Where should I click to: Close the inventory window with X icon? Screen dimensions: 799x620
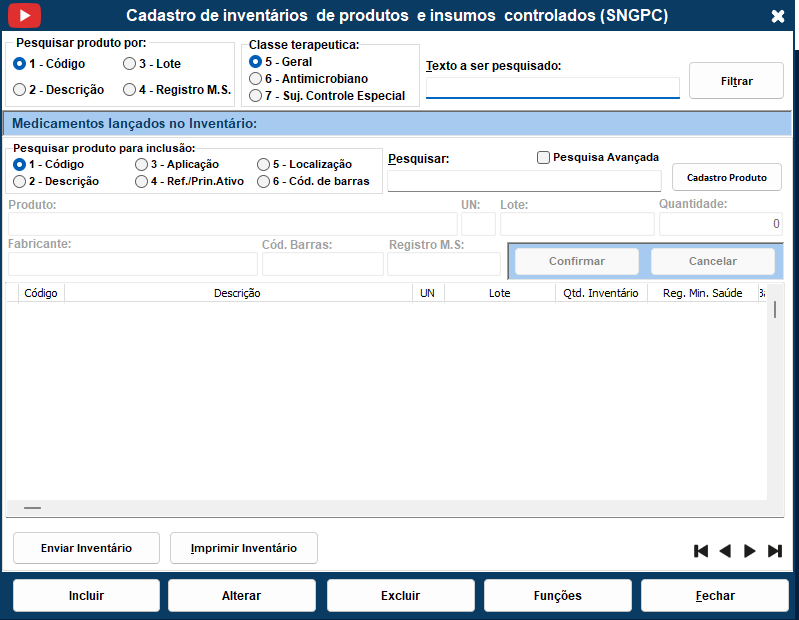[778, 16]
